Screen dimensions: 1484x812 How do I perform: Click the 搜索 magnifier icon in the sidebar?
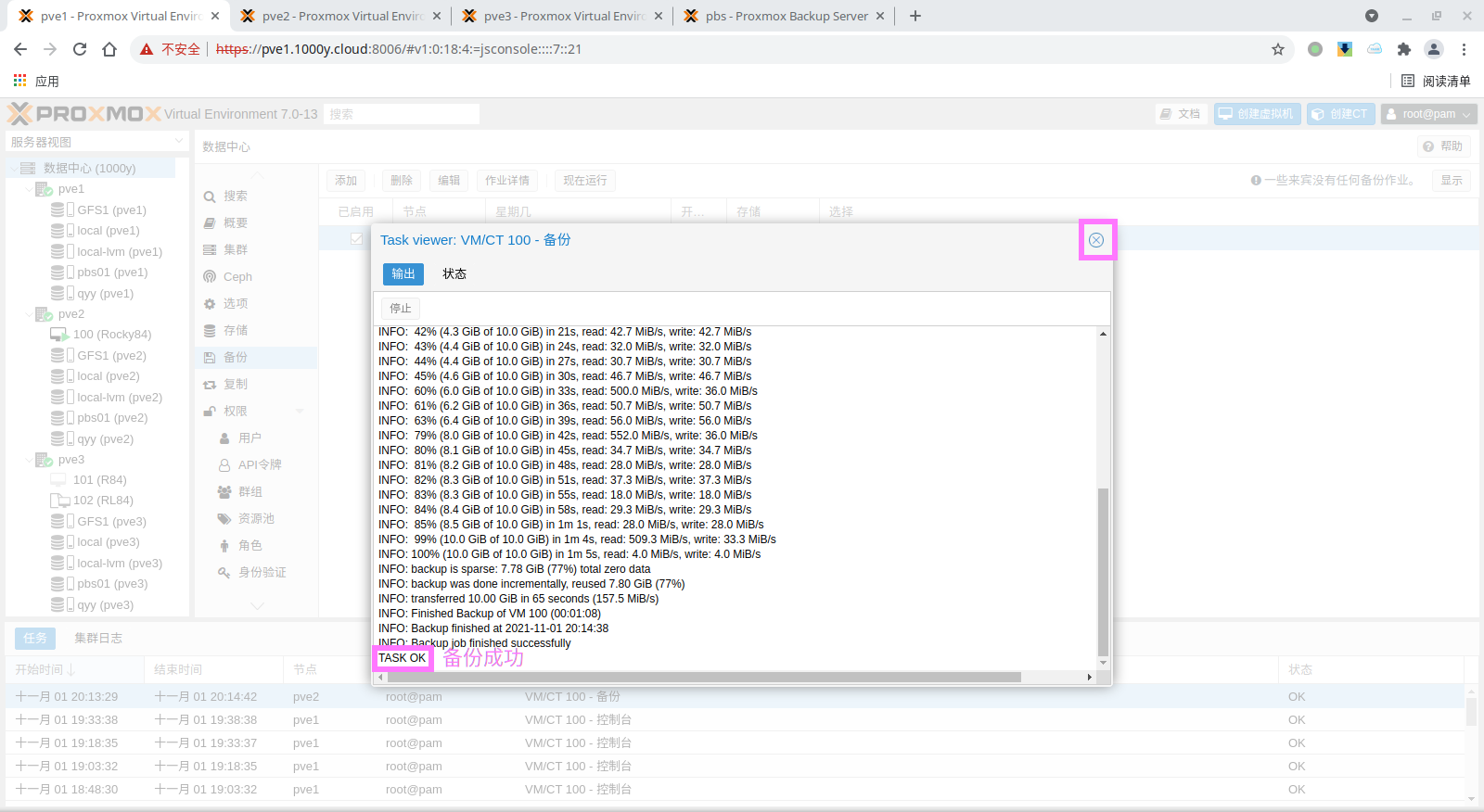[210, 197]
